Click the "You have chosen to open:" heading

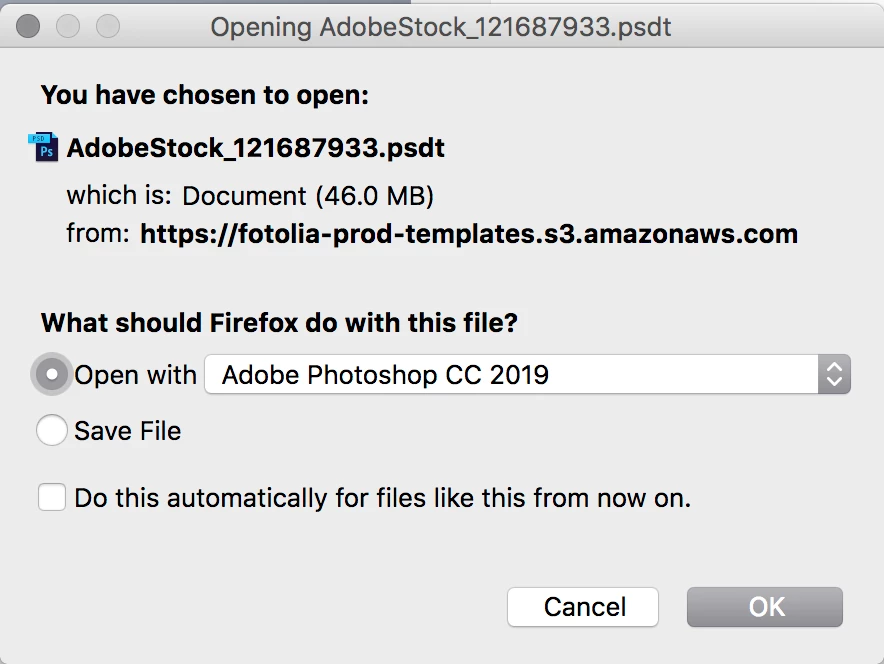[205, 96]
